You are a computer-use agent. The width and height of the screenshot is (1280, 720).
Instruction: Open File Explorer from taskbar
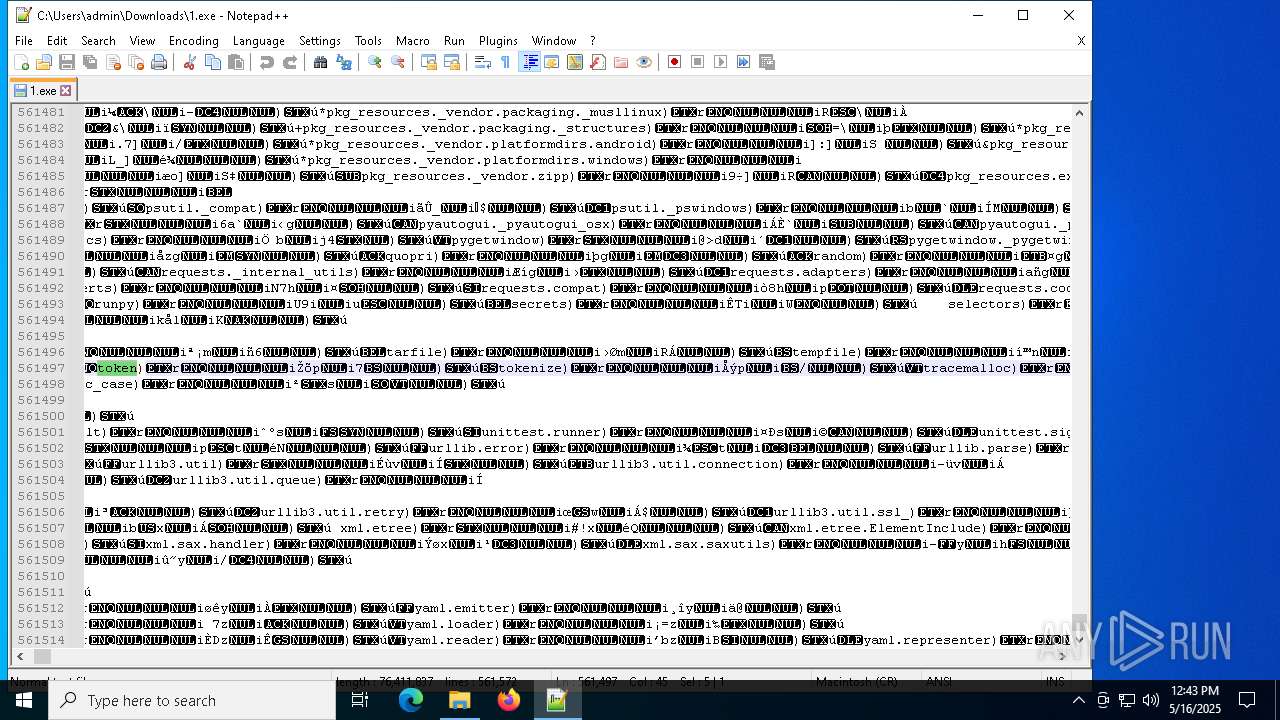coord(460,700)
